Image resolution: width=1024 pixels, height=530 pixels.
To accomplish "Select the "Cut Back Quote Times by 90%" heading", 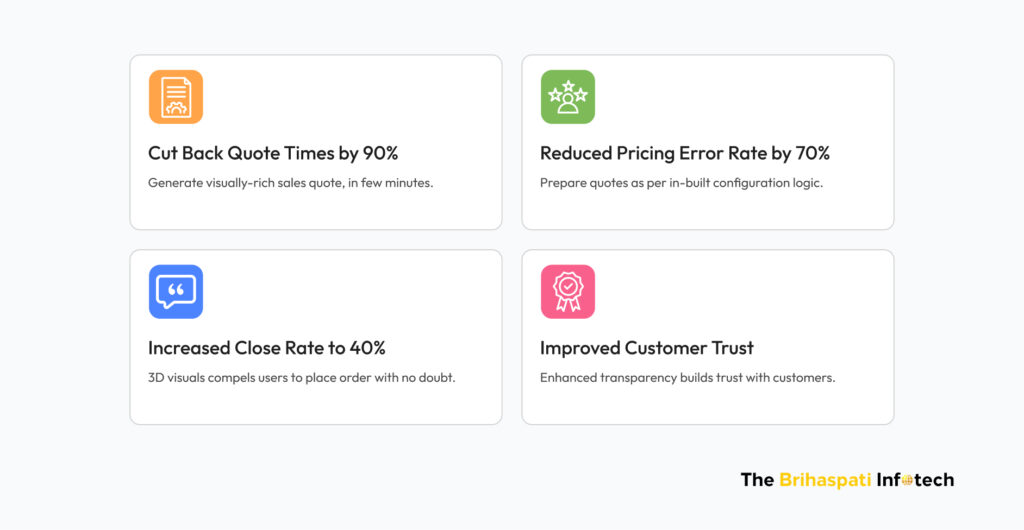I will pos(273,153).
